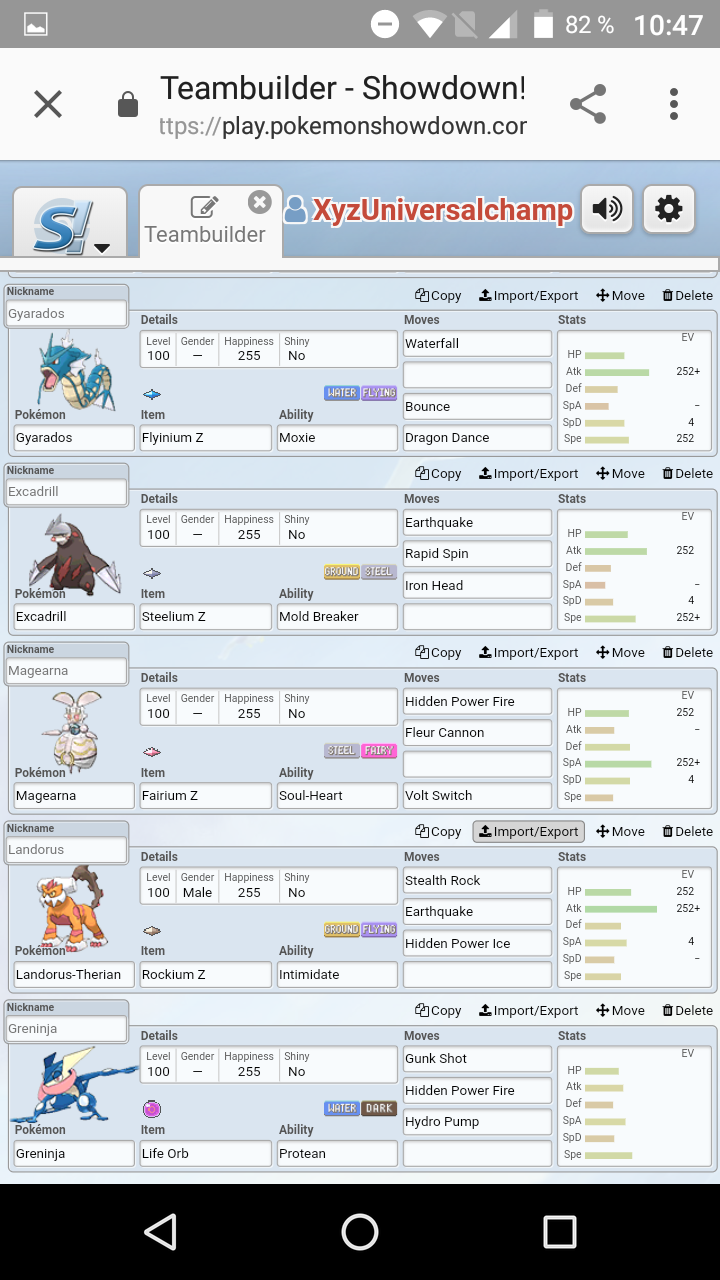
Task: Edit the Stealth Rock move slot
Action: [x=477, y=881]
